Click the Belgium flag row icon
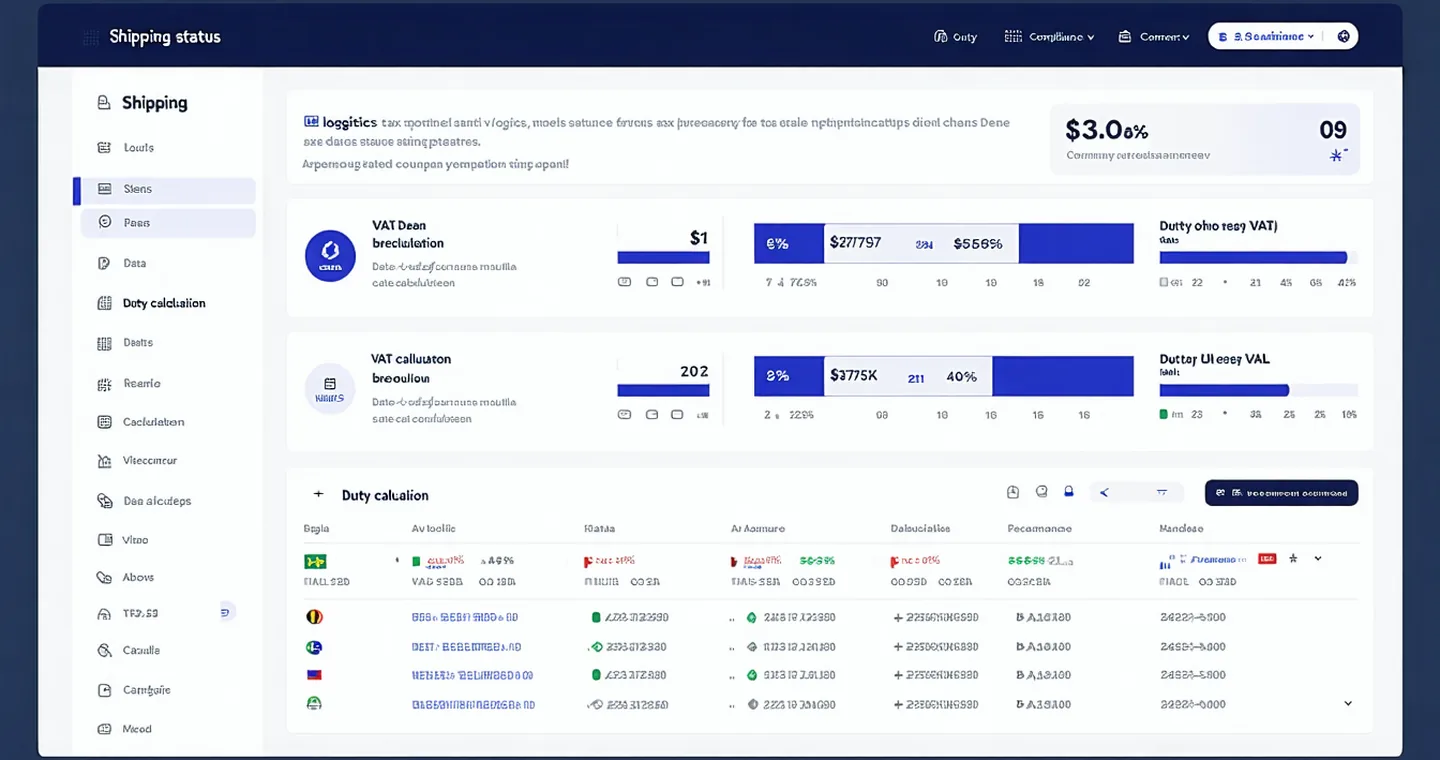Image resolution: width=1440 pixels, height=760 pixels. click(x=314, y=618)
